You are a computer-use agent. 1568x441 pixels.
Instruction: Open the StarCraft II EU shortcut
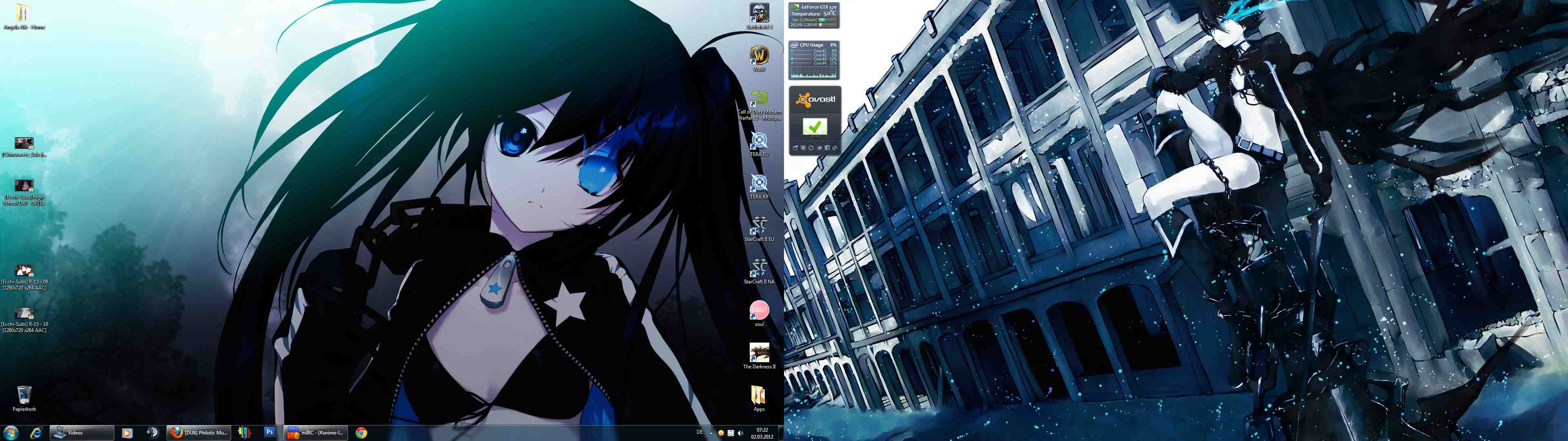759,229
